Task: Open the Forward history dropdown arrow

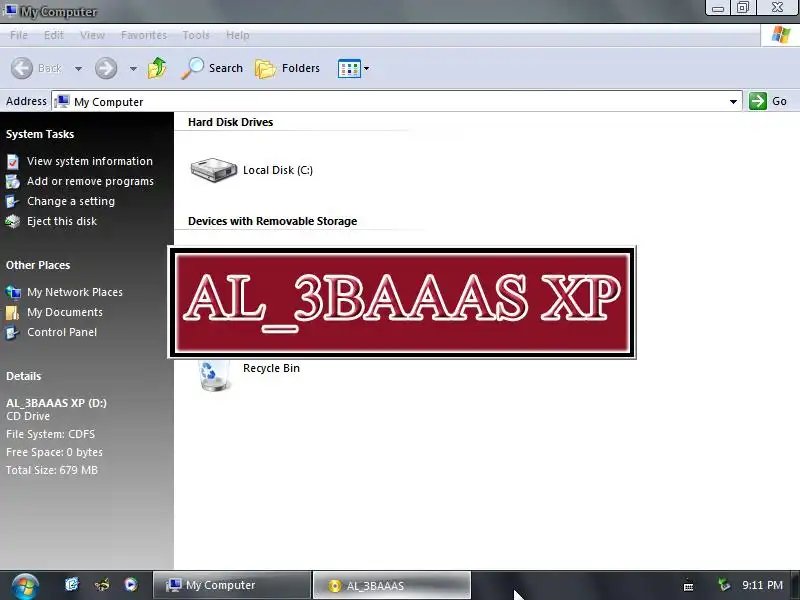Action: click(x=133, y=68)
